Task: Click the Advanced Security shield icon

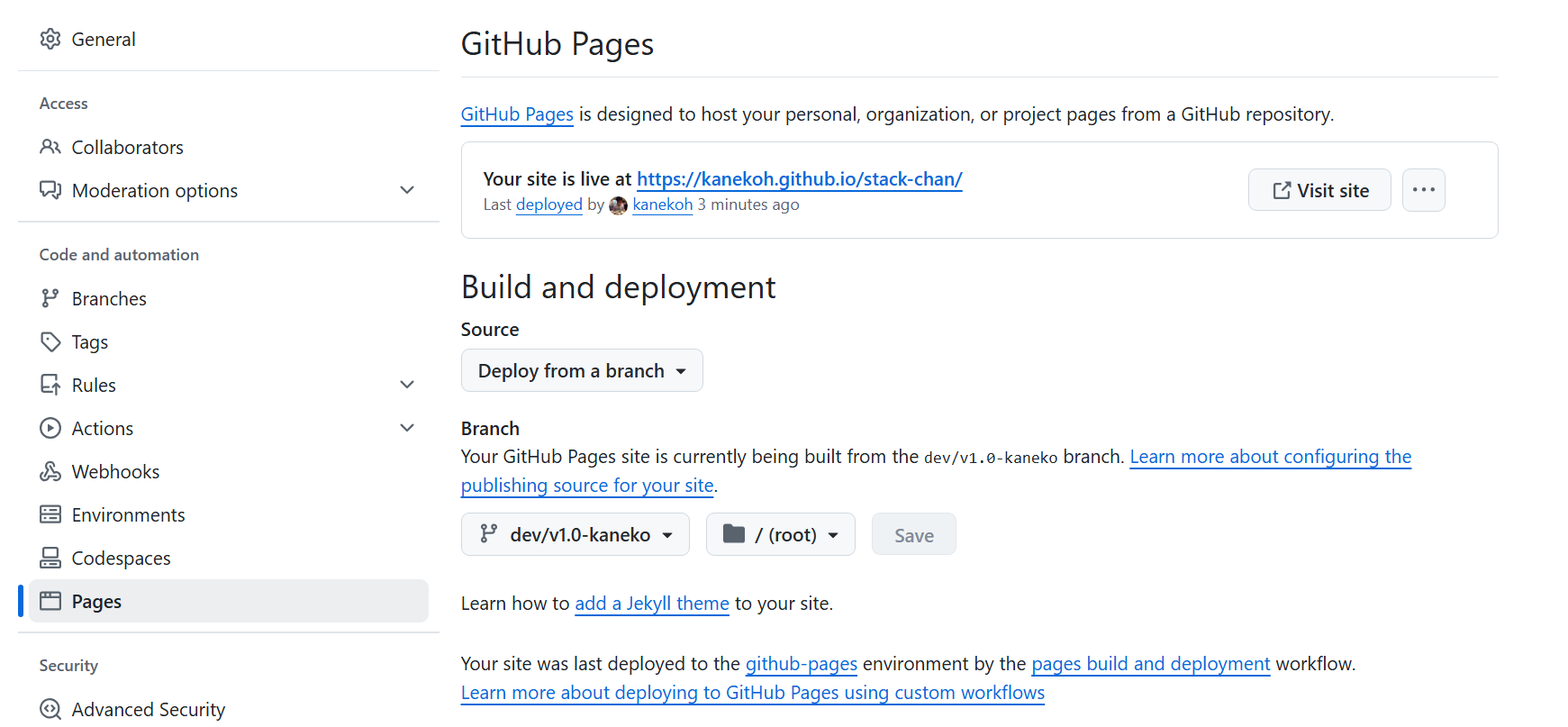Action: pyautogui.click(x=50, y=709)
